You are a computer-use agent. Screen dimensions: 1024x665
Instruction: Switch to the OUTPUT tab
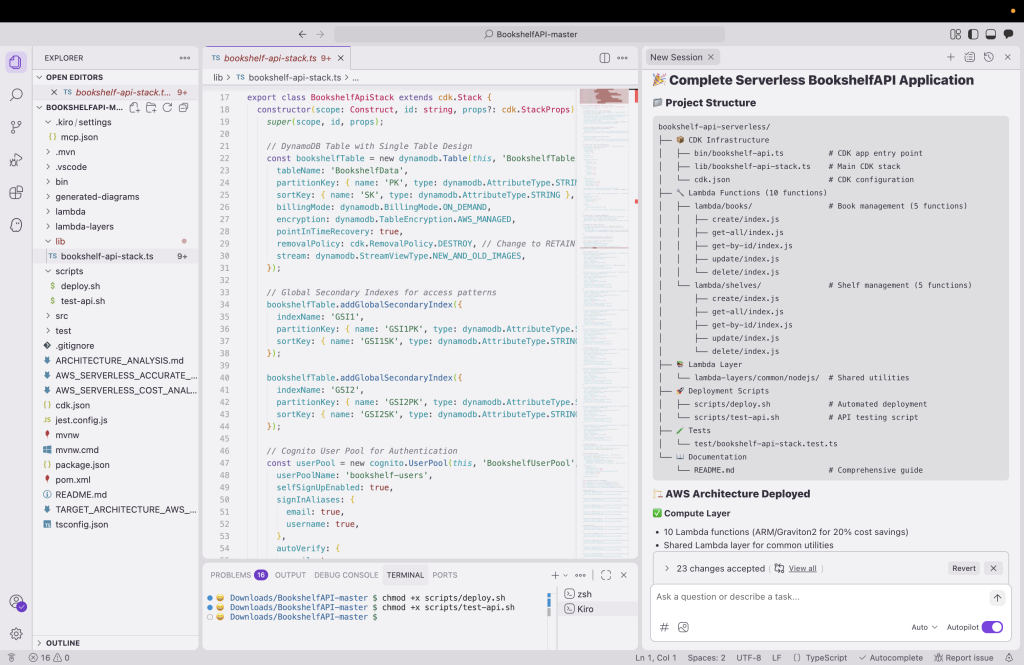(x=289, y=575)
